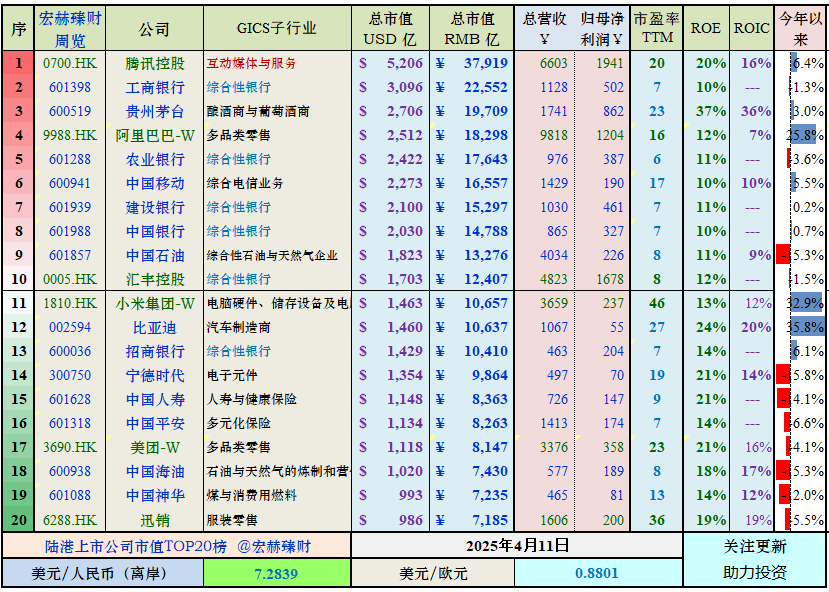Click the 多元化保险 industry cell
The width and height of the screenshot is (829, 592).
coord(277,423)
